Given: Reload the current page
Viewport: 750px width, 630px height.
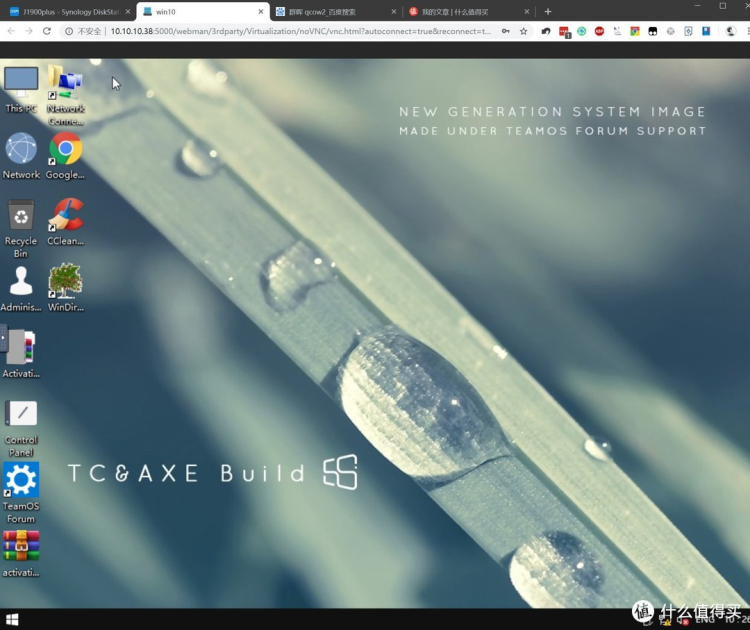Looking at the screenshot, I should point(47,31).
